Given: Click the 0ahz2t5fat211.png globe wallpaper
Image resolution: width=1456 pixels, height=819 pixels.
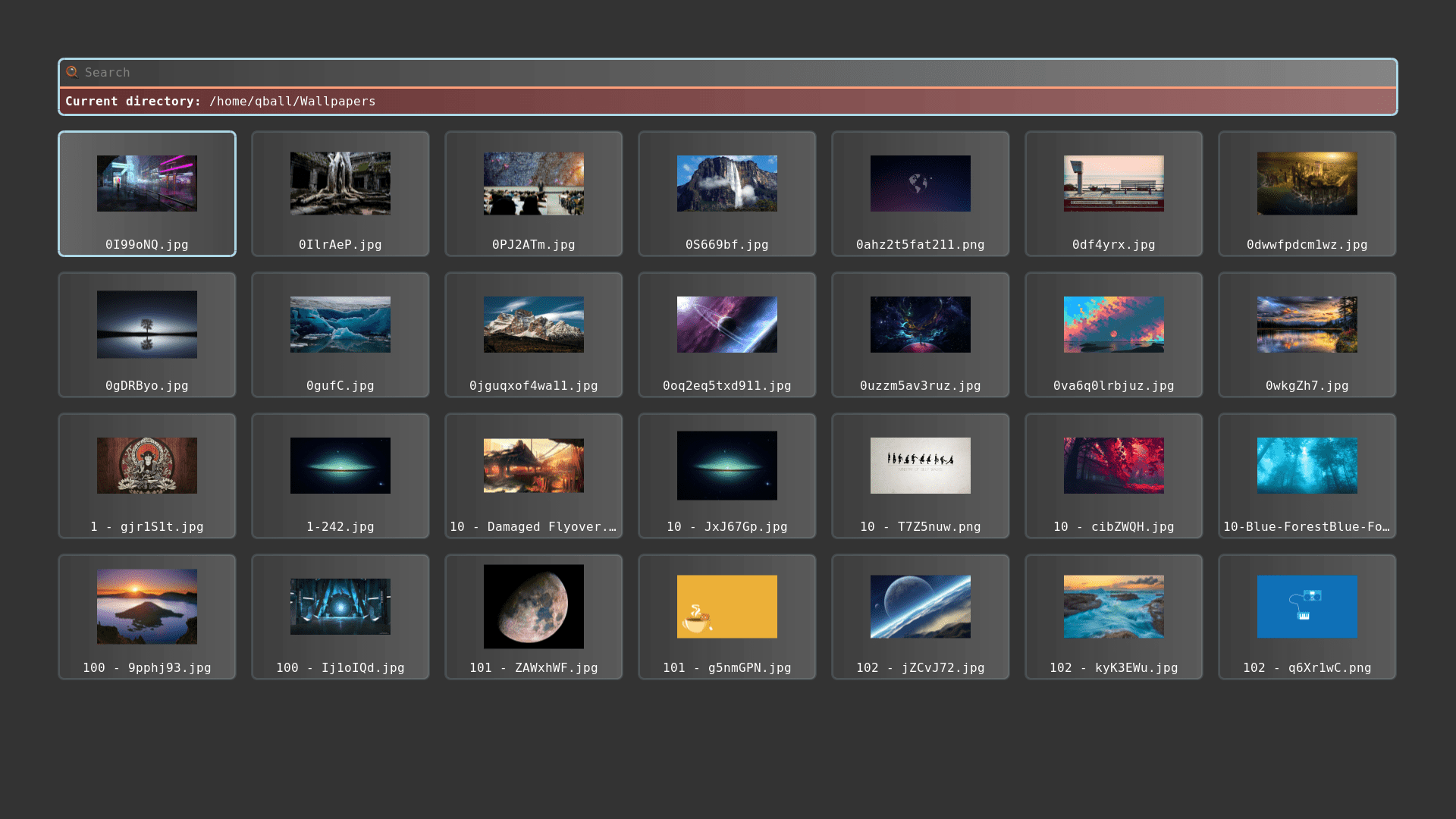Looking at the screenshot, I should click(x=920, y=193).
